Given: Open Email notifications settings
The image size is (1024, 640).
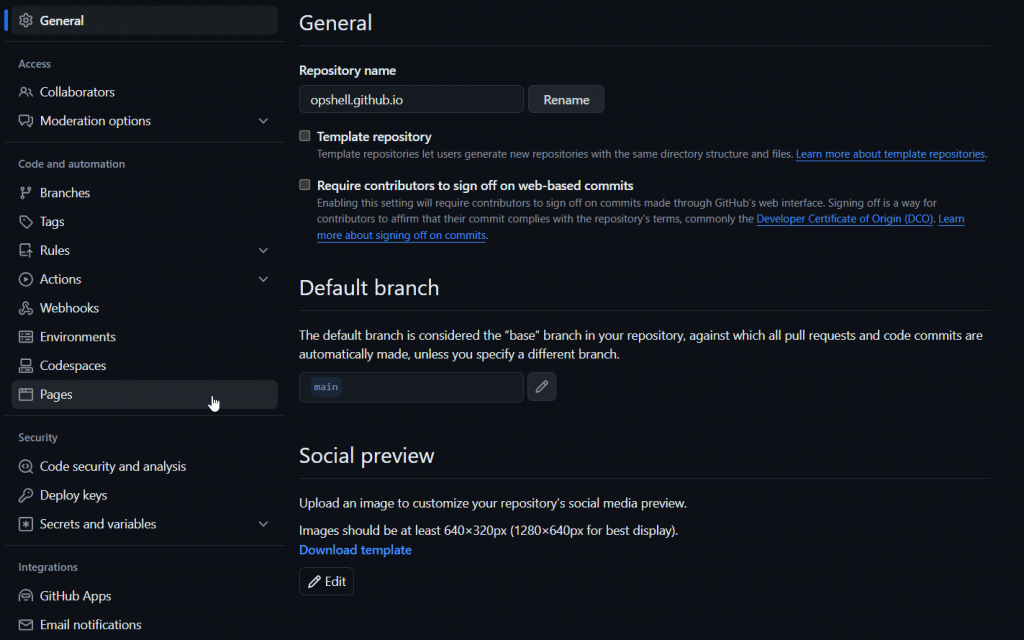Looking at the screenshot, I should pyautogui.click(x=144, y=625).
